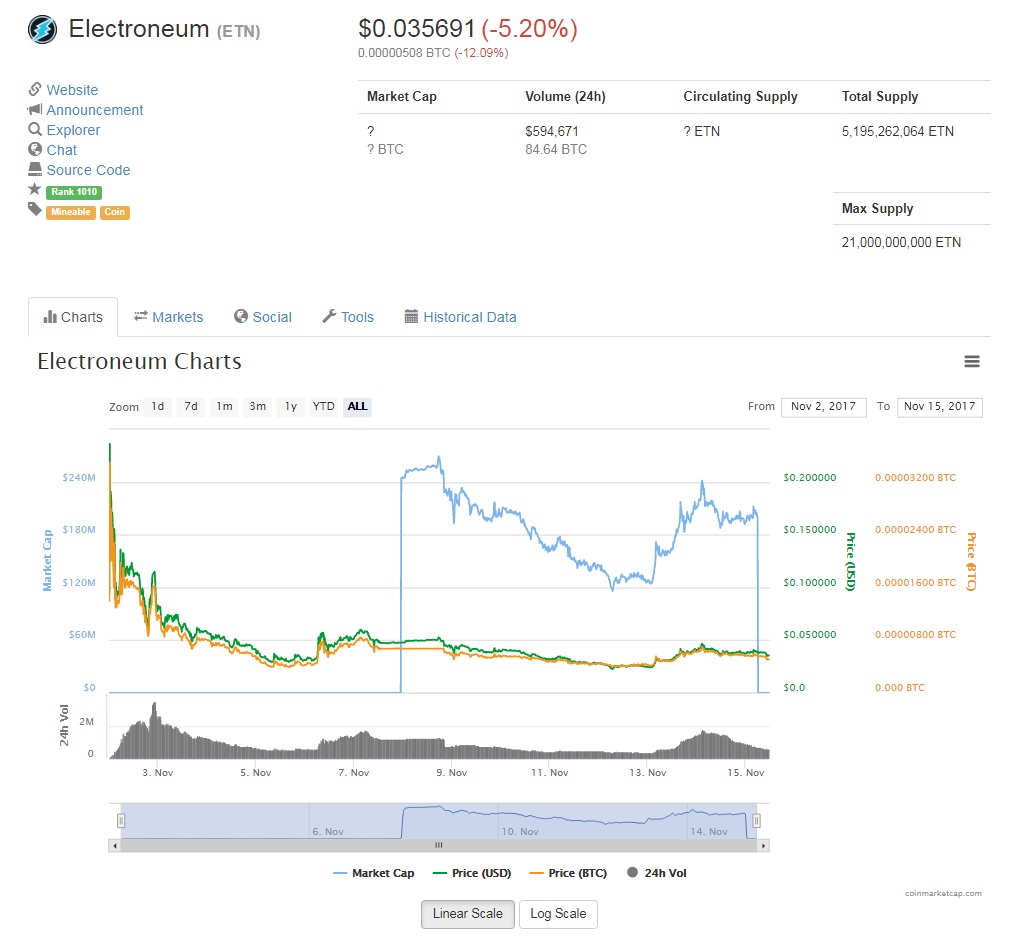Toggle Price (BTC) series in legend
The height and width of the screenshot is (938, 1010).
(568, 873)
